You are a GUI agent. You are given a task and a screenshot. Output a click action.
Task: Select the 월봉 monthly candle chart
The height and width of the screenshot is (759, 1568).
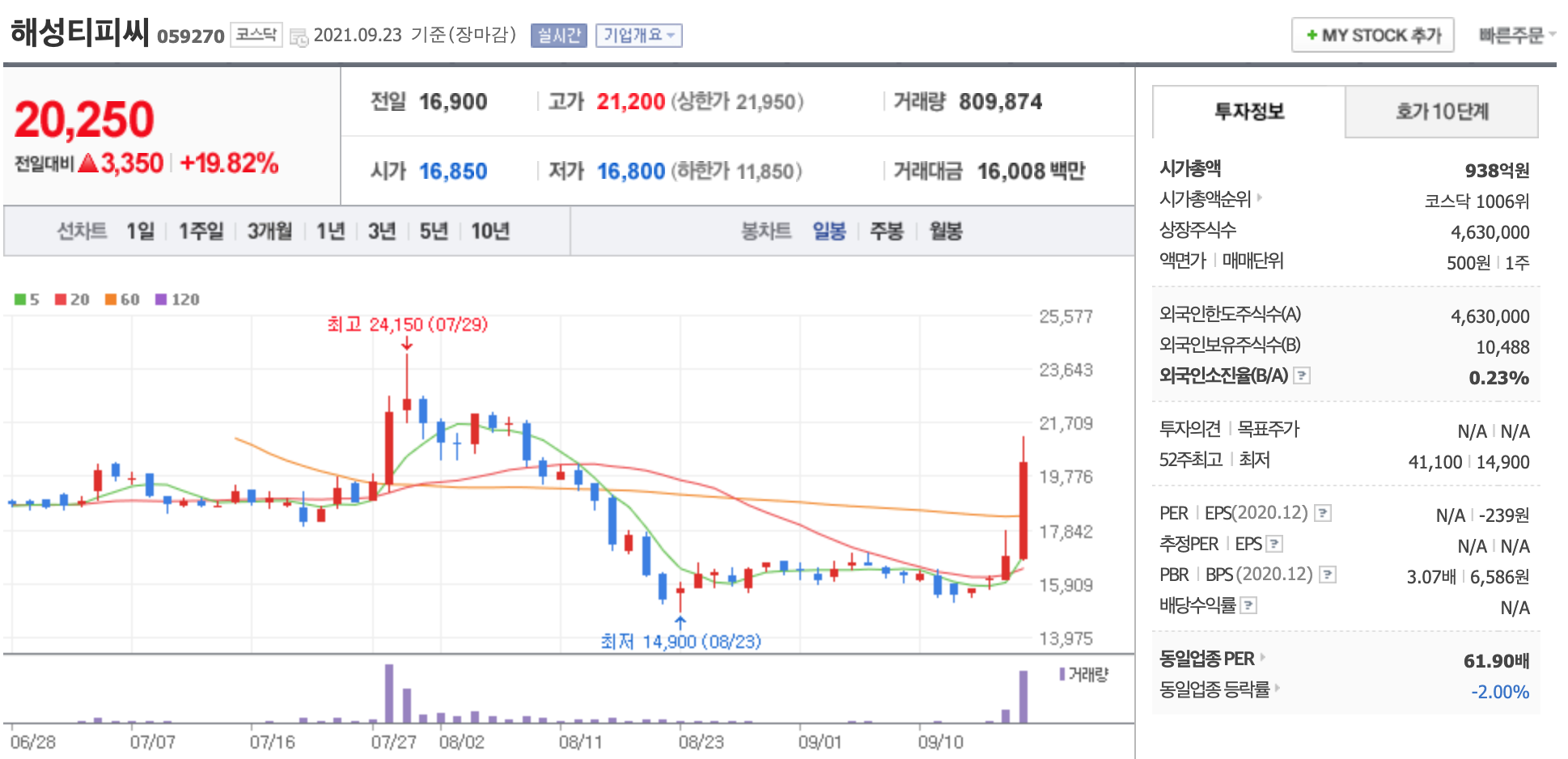coord(946,231)
